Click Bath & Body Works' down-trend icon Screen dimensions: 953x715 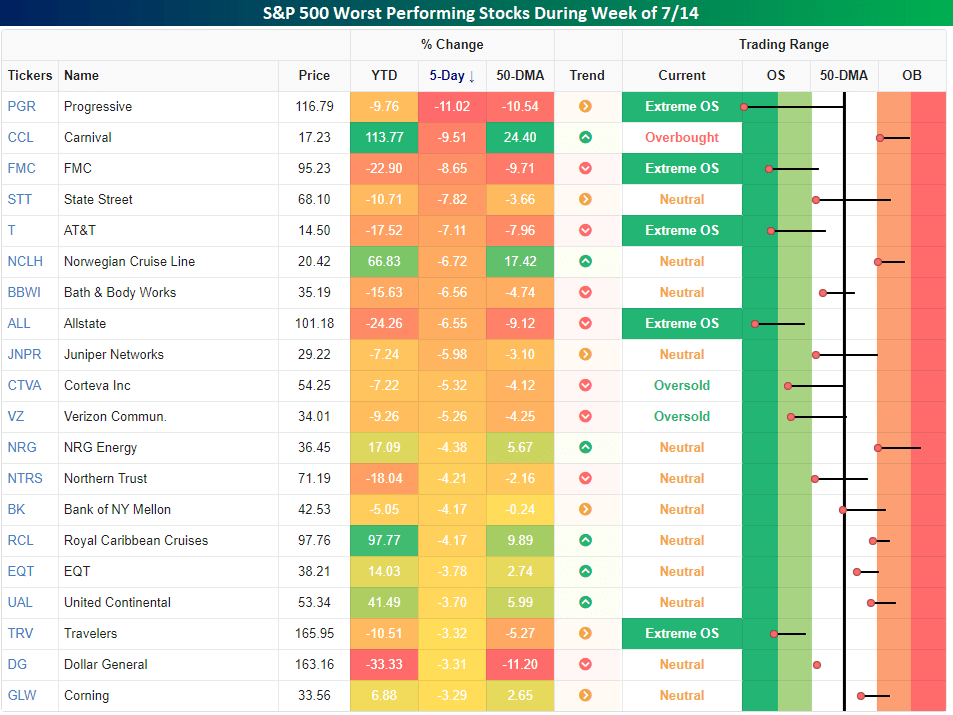pos(586,292)
